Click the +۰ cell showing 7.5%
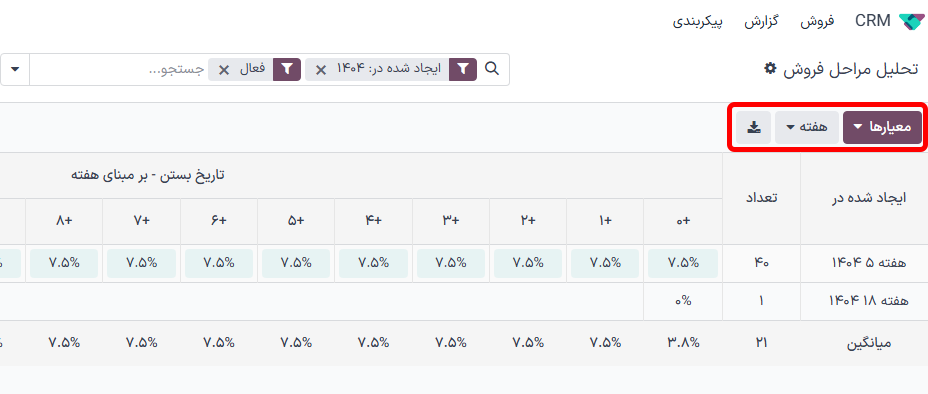 point(683,263)
